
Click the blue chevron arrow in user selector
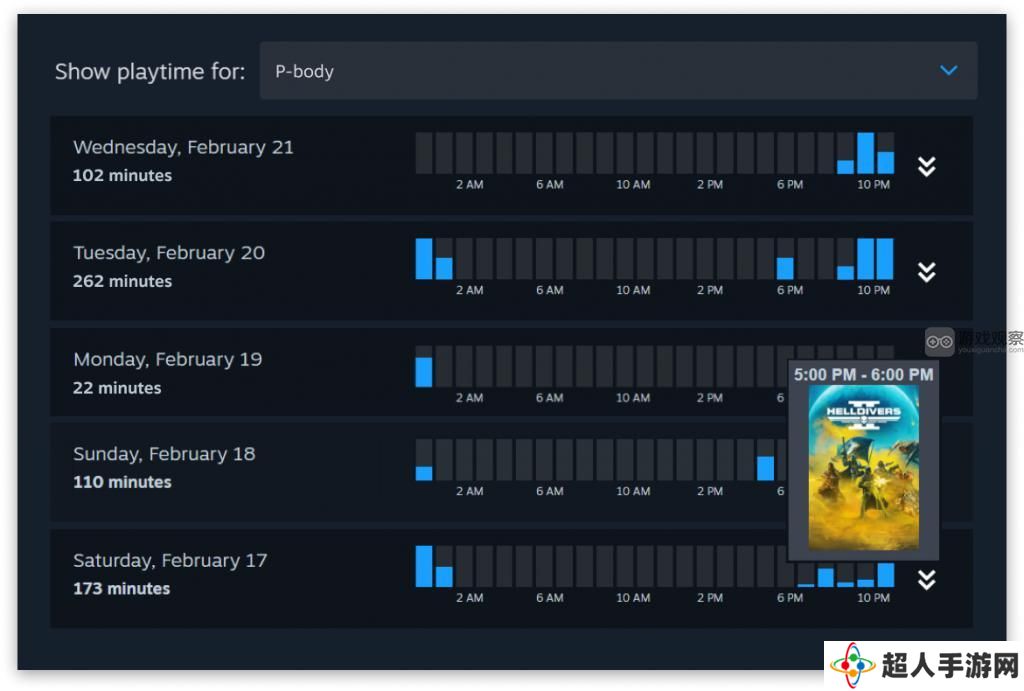coord(948,70)
